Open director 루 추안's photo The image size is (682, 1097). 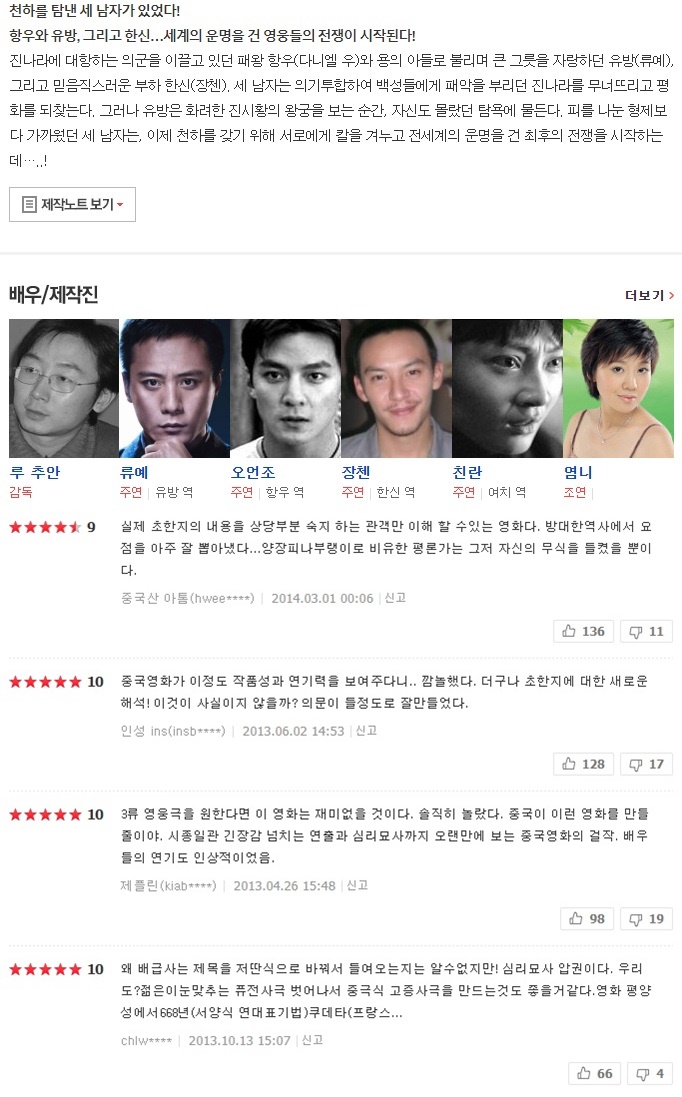click(x=64, y=388)
